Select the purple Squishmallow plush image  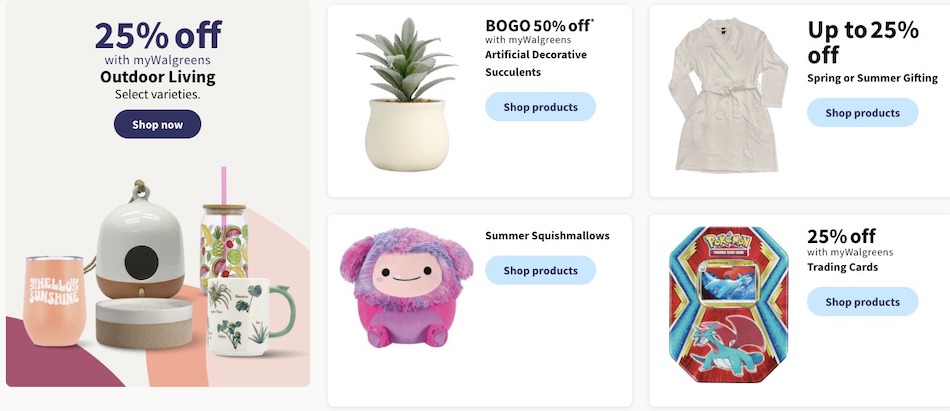[404, 286]
